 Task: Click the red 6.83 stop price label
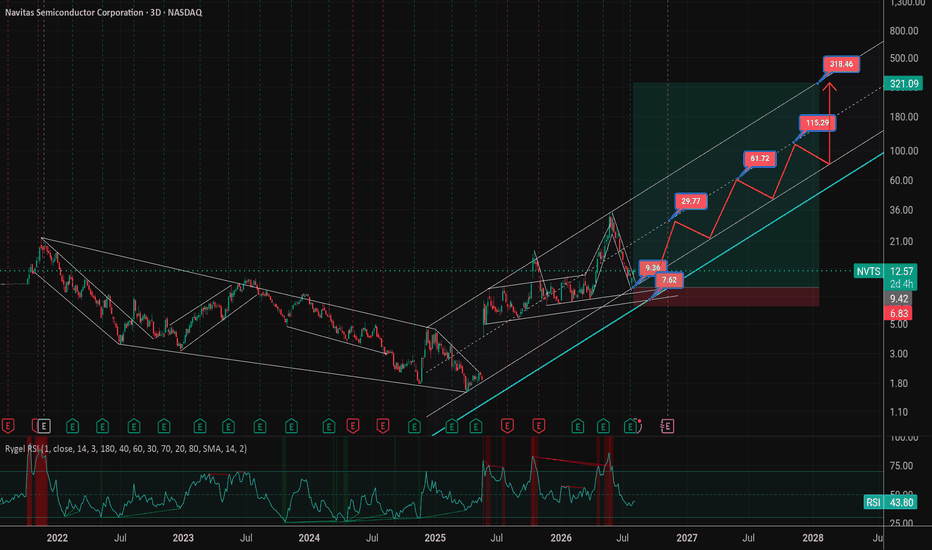(x=899, y=313)
